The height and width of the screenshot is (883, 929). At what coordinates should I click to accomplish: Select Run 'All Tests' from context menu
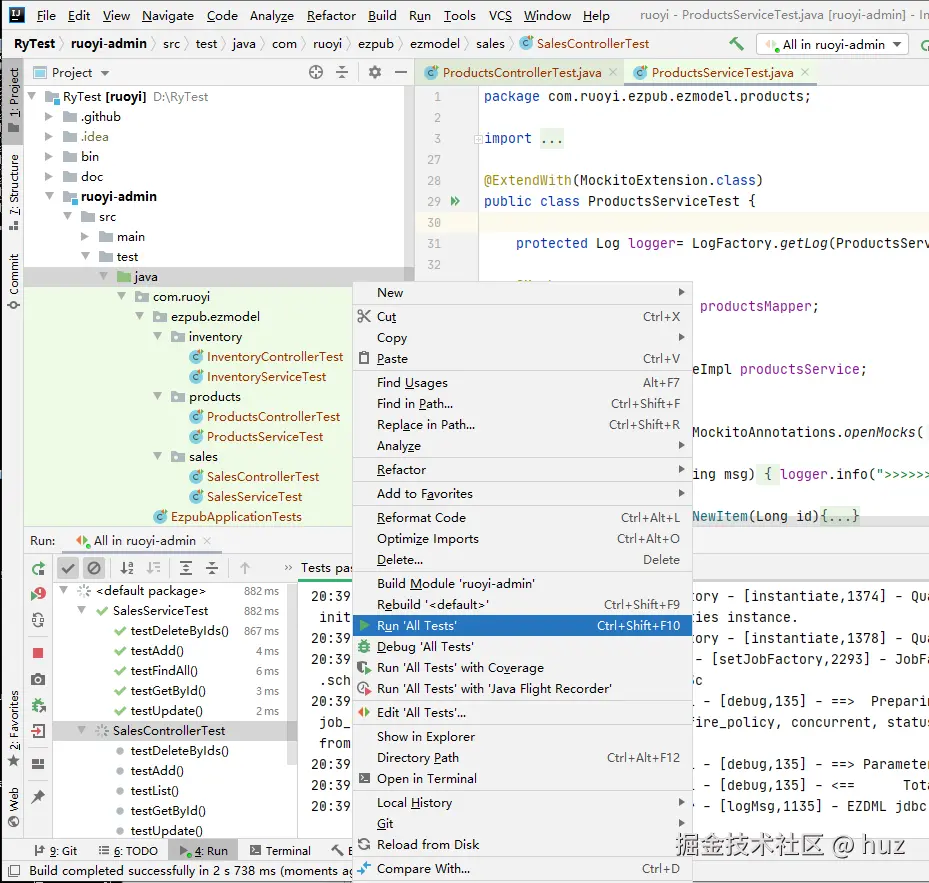click(417, 626)
